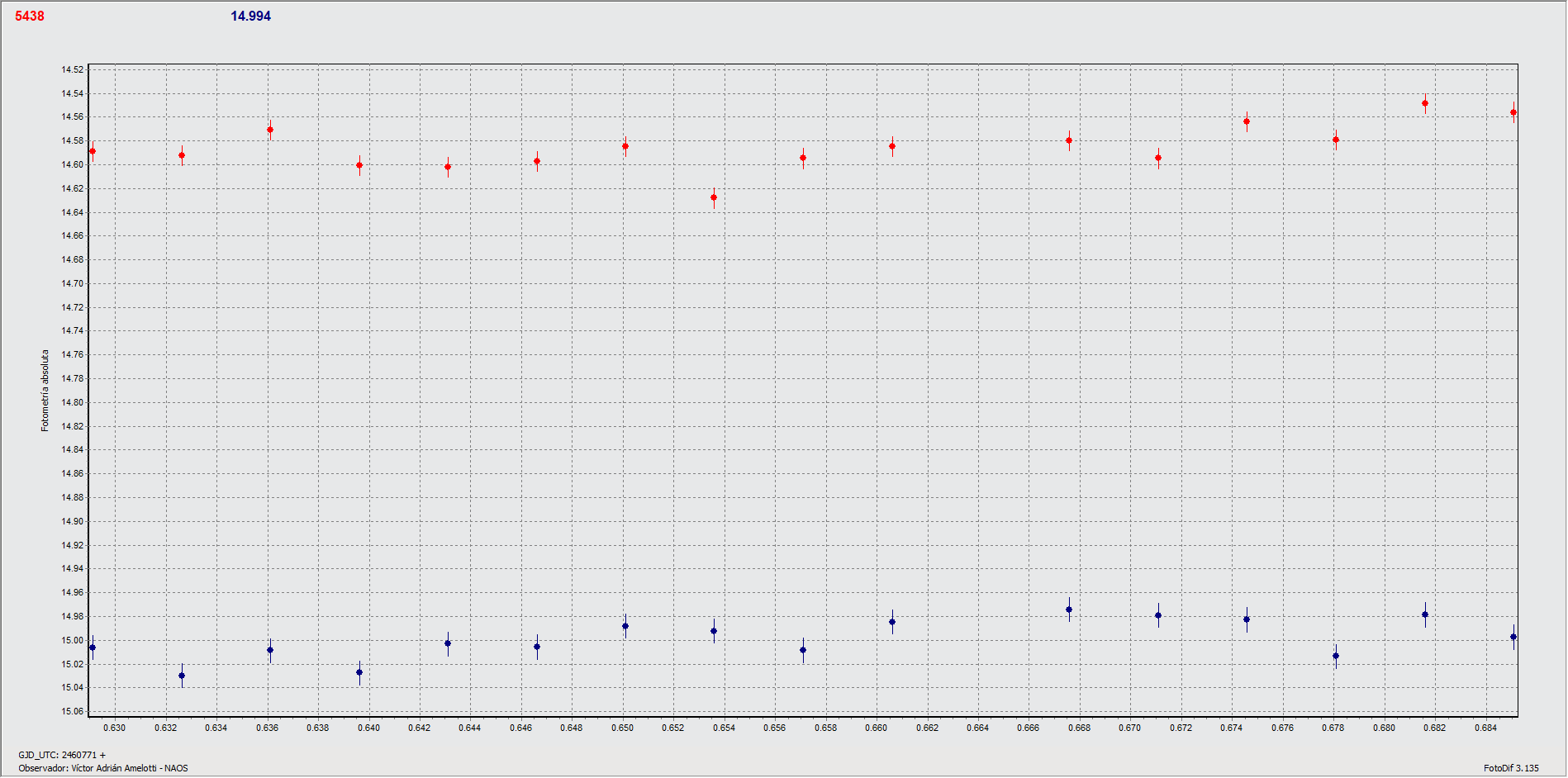Viewport: 1568px width, 778px height.
Task: Click the rightmost blue data point
Action: coord(1513,637)
